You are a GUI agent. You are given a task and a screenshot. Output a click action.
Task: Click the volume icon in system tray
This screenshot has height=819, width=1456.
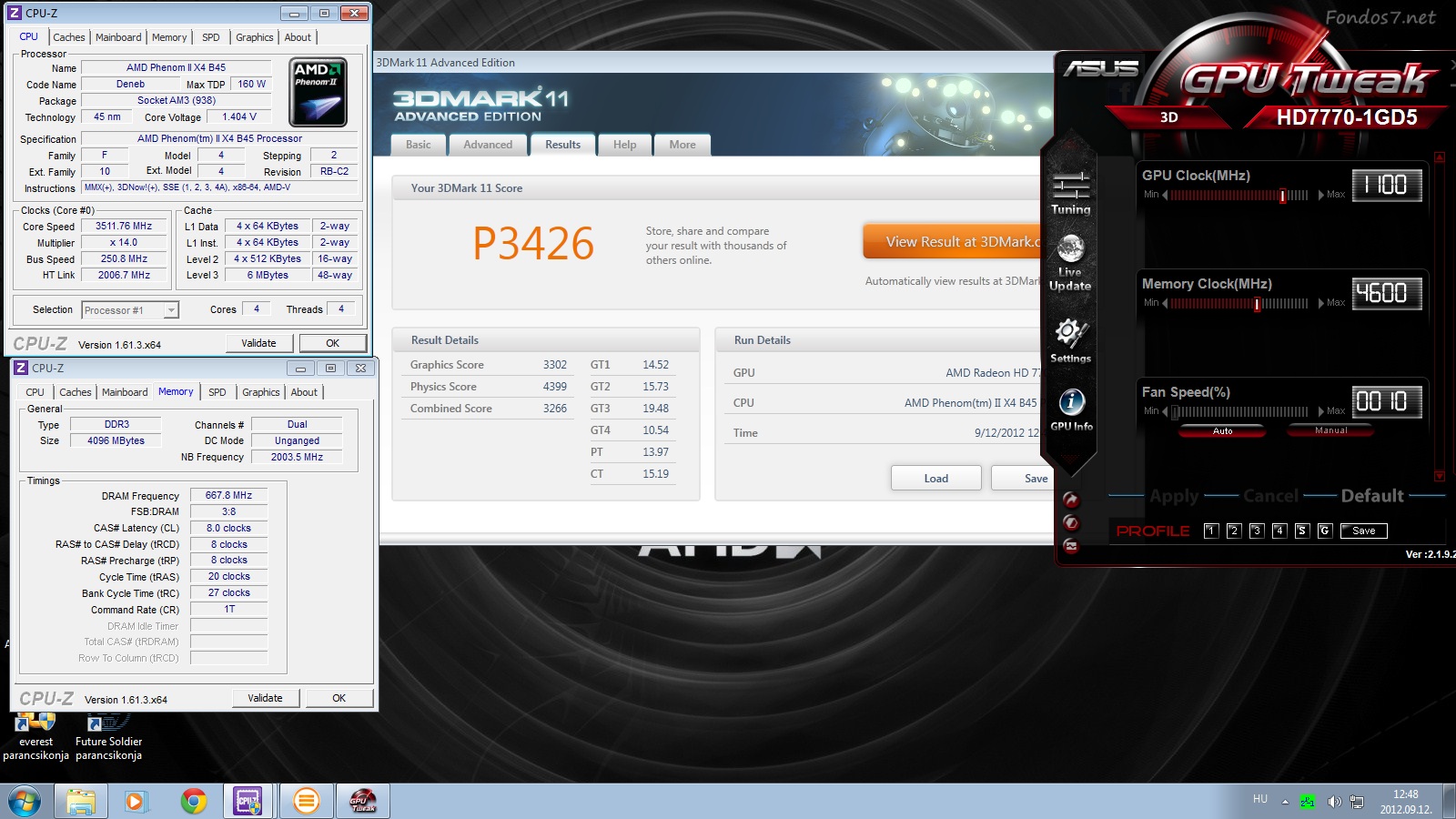pos(1334,802)
